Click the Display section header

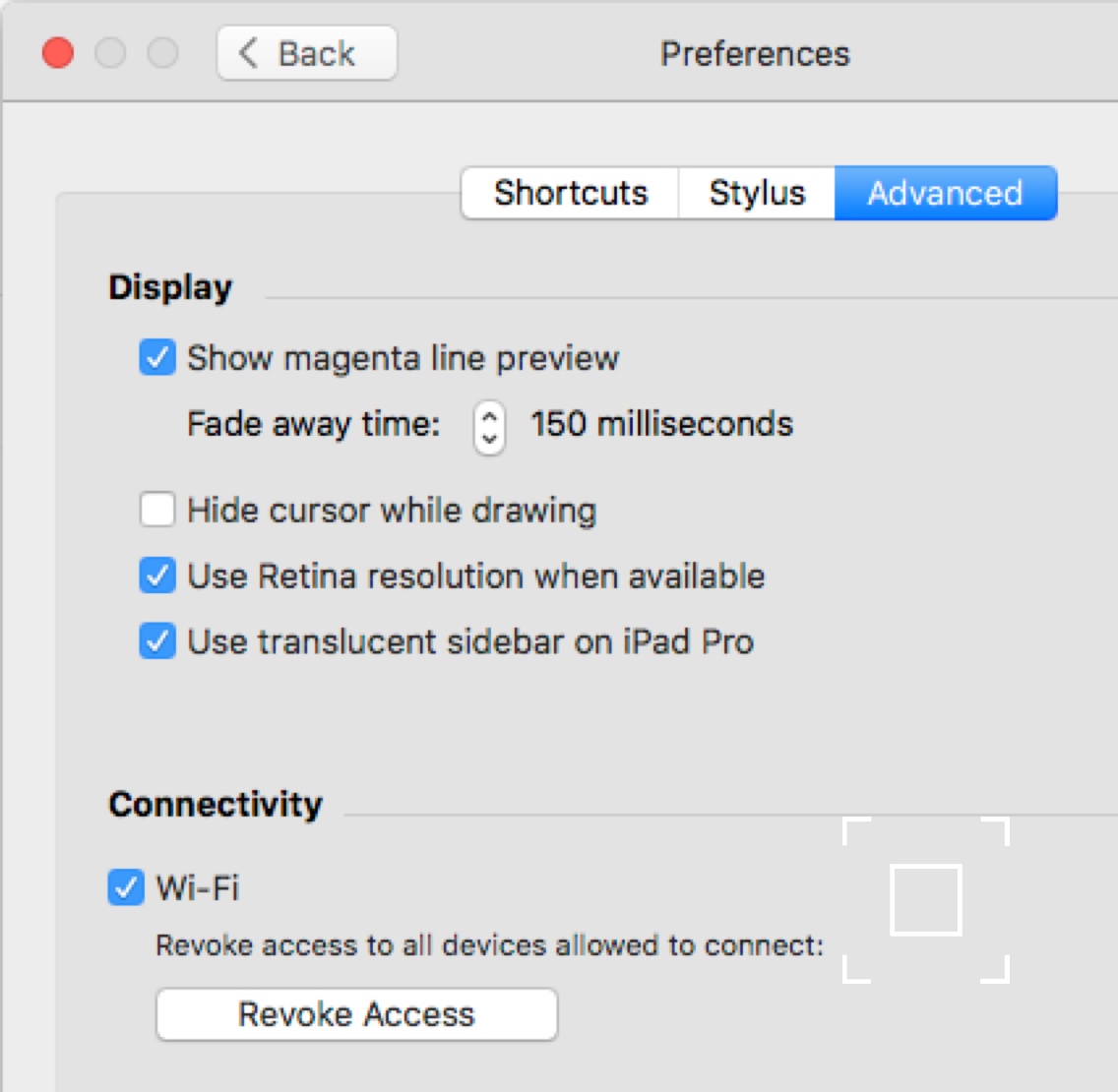[x=169, y=286]
